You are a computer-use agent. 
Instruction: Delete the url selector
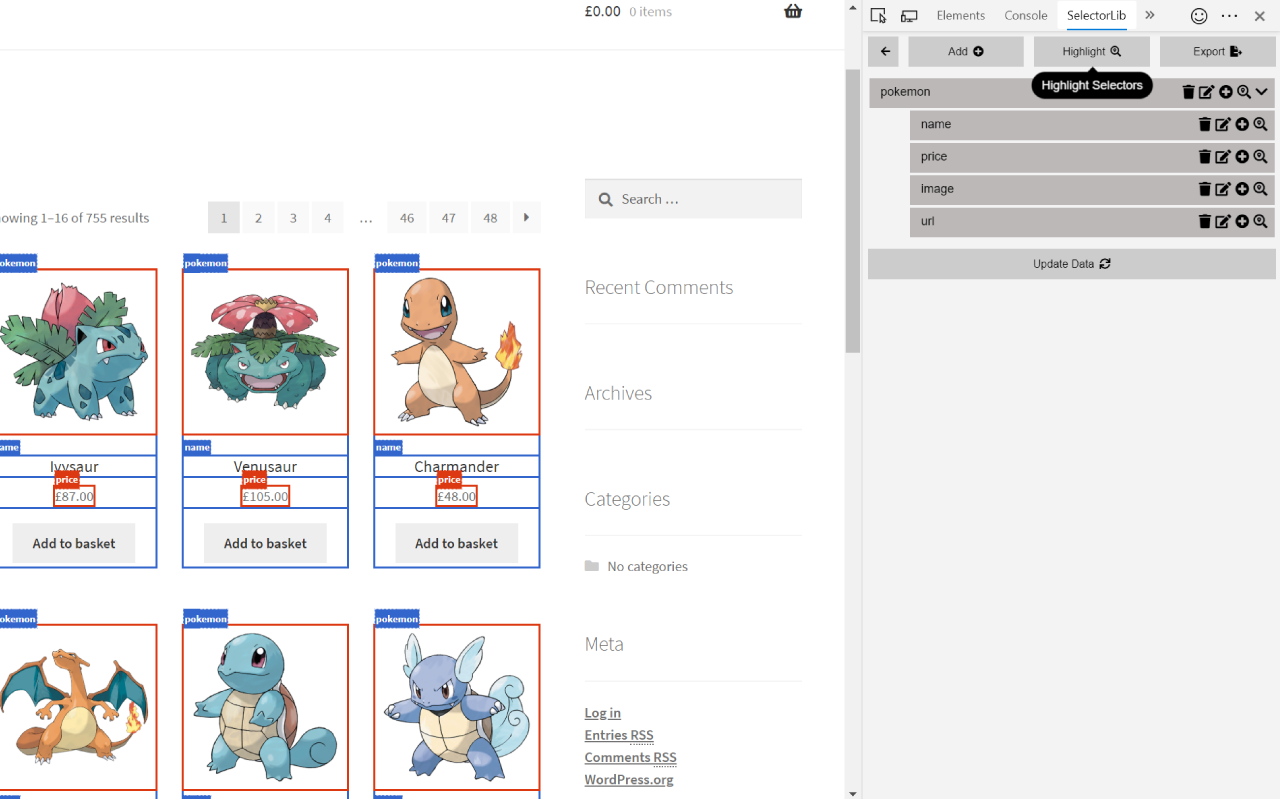pos(1205,221)
